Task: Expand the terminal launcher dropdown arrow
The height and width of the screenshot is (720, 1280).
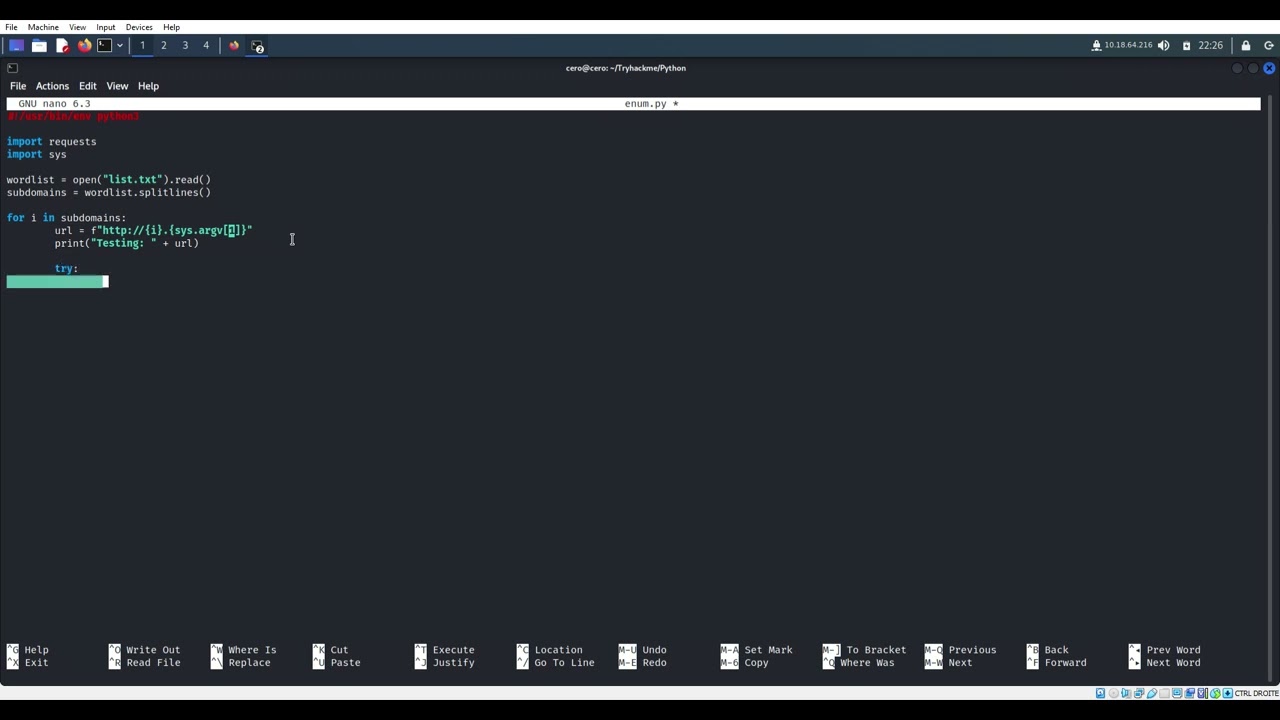Action: coord(119,46)
